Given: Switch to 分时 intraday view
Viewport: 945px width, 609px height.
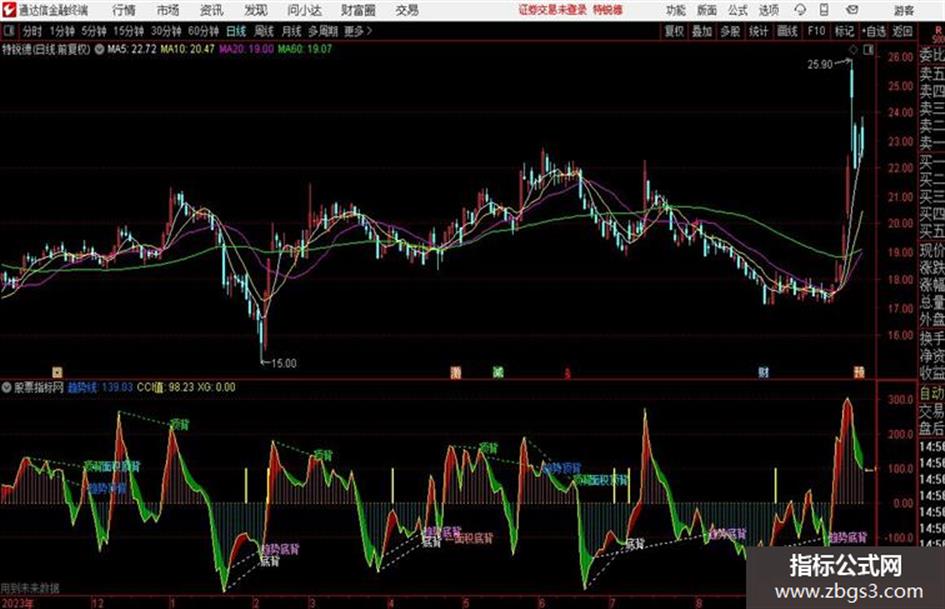Looking at the screenshot, I should click(x=33, y=31).
